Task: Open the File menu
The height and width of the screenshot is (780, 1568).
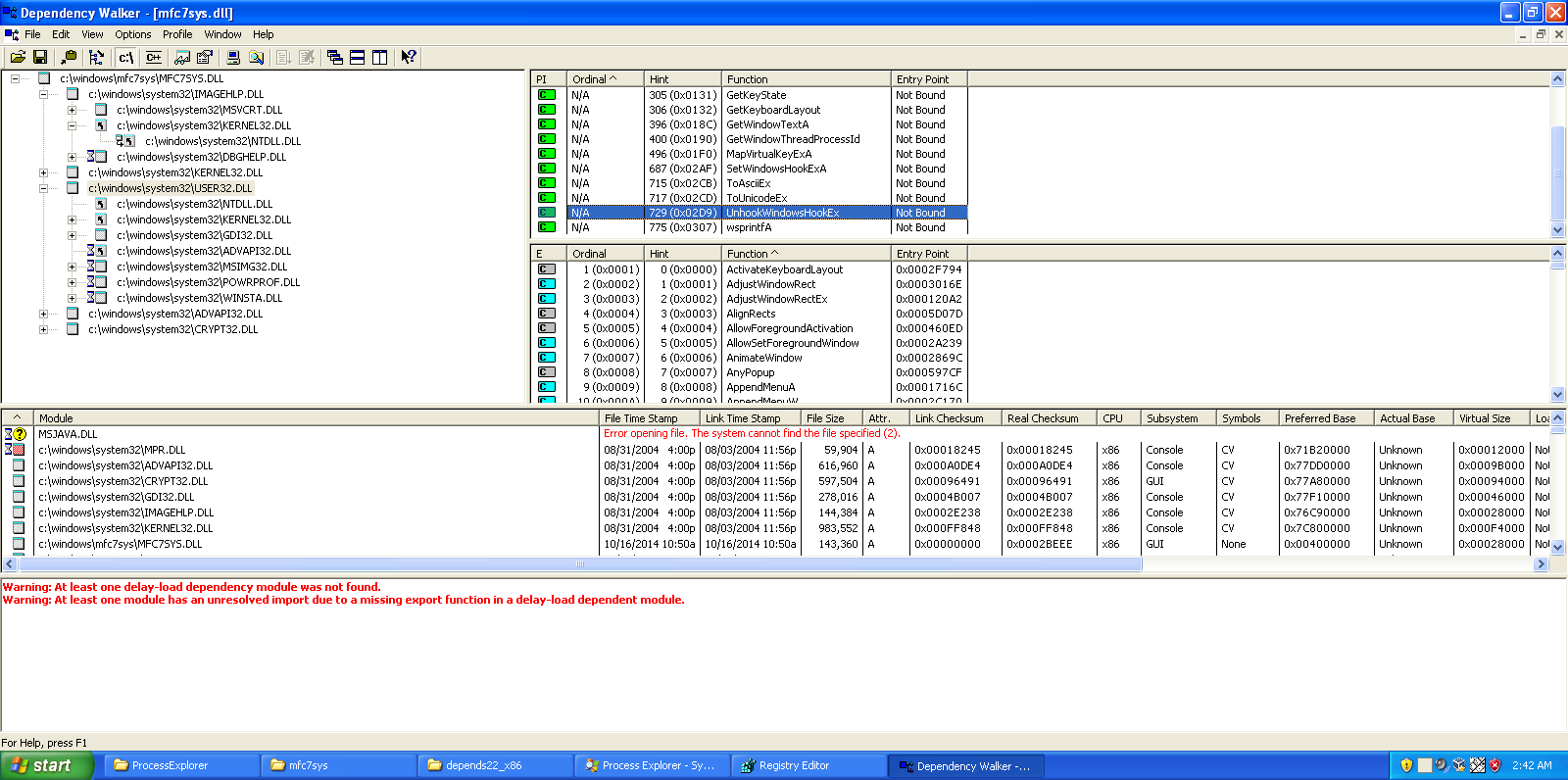Action: point(32,34)
